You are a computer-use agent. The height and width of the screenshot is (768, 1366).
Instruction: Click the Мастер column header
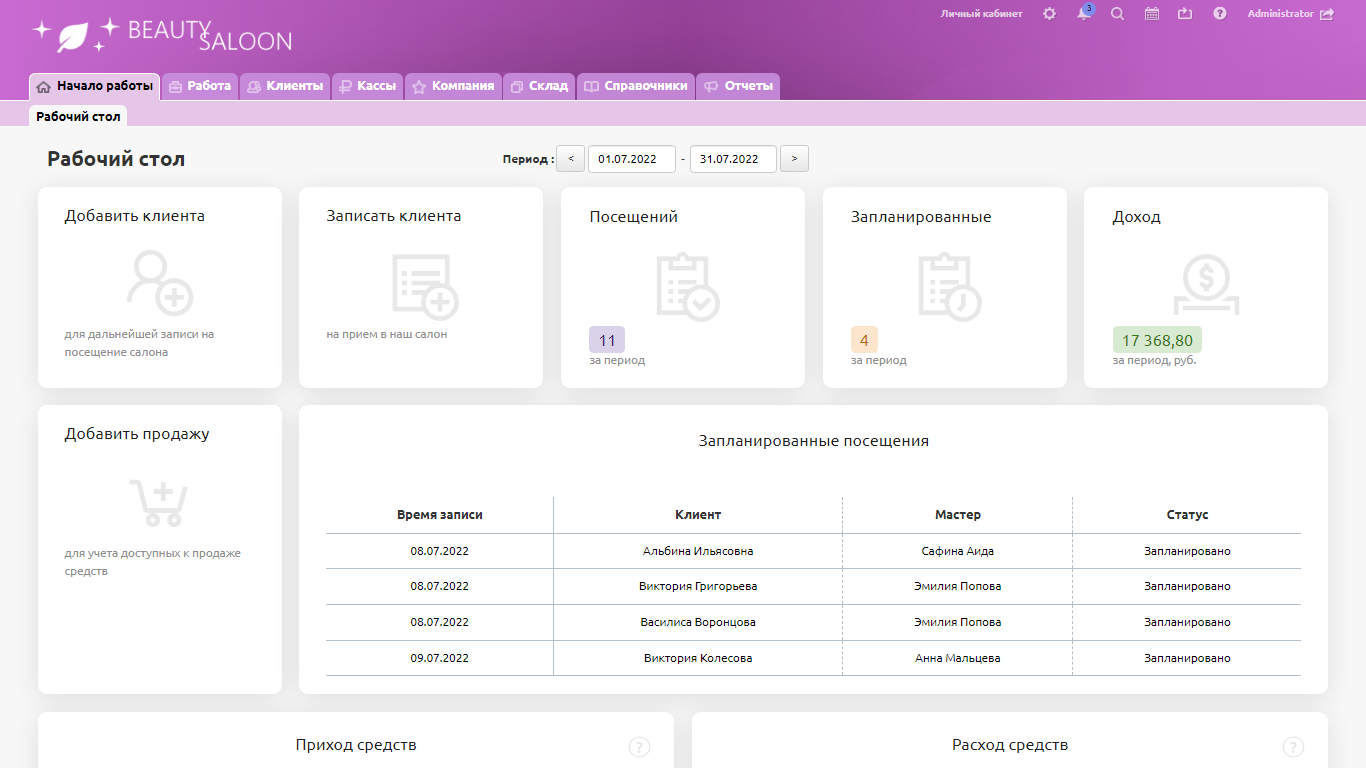pyautogui.click(x=958, y=515)
